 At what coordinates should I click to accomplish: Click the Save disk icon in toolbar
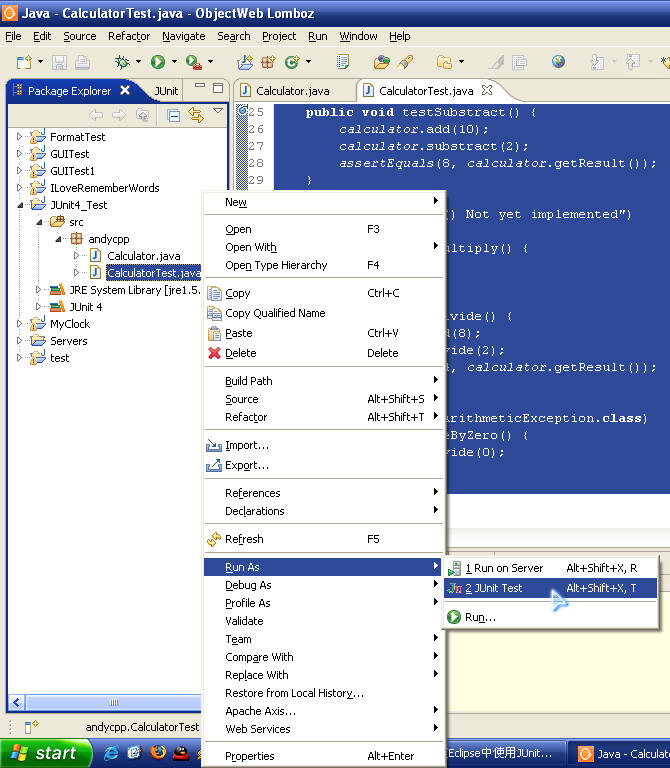click(58, 62)
